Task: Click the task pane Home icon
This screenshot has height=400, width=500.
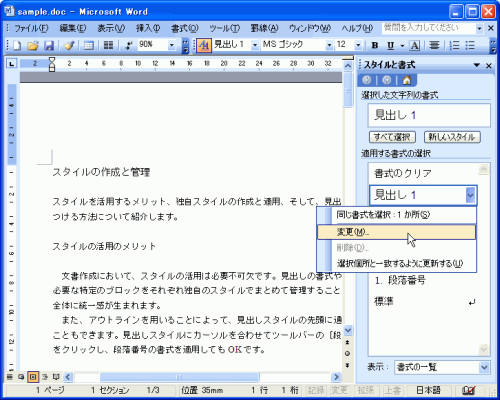Action: click(407, 80)
